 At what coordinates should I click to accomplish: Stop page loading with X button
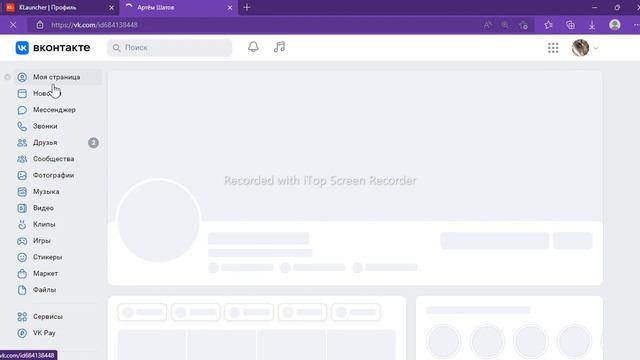point(13,25)
